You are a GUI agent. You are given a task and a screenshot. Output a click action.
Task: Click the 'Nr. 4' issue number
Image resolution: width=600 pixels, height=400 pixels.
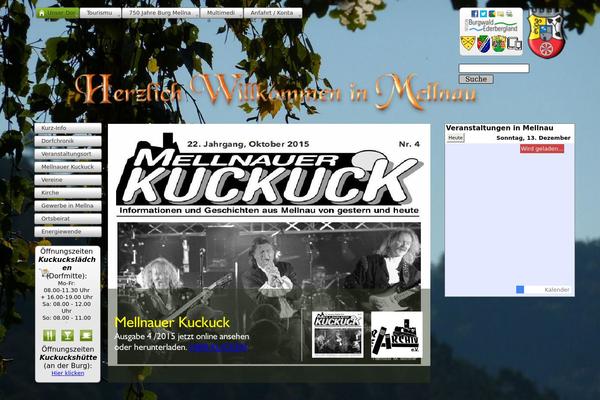click(409, 144)
